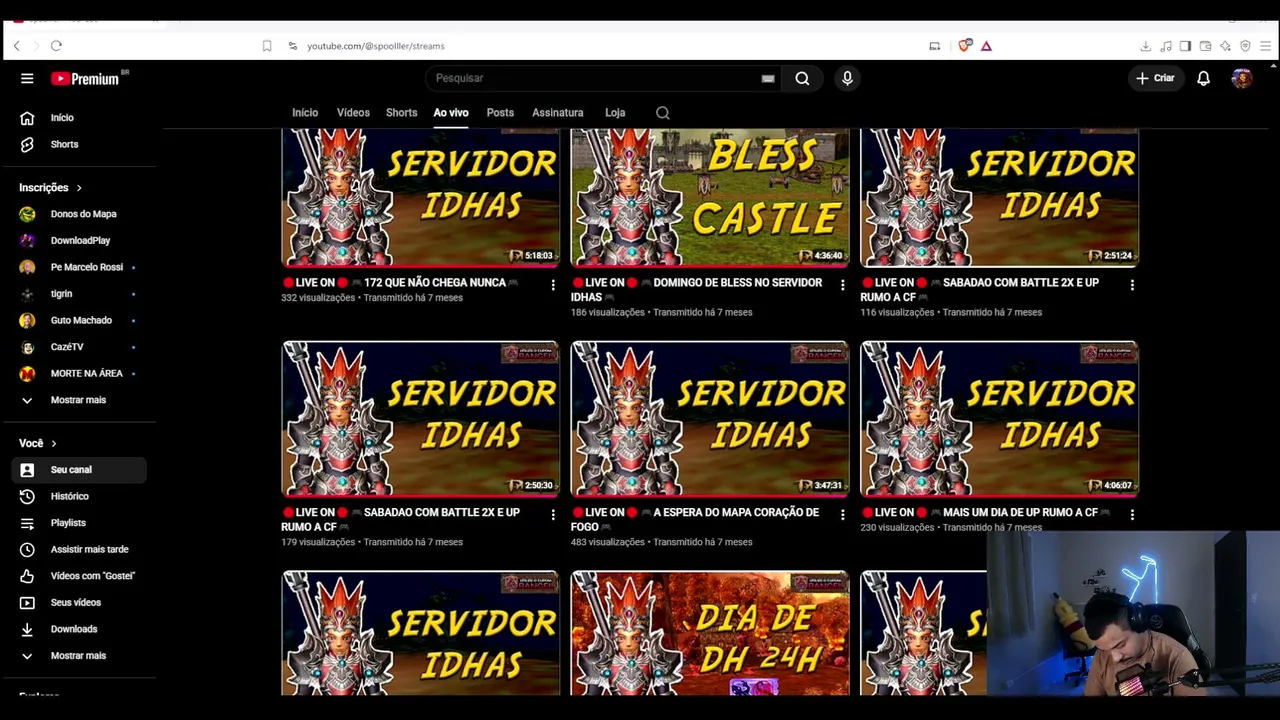Open options menu for MAIS UM DIA DE UP video
The width and height of the screenshot is (1280, 720).
pyautogui.click(x=1132, y=515)
